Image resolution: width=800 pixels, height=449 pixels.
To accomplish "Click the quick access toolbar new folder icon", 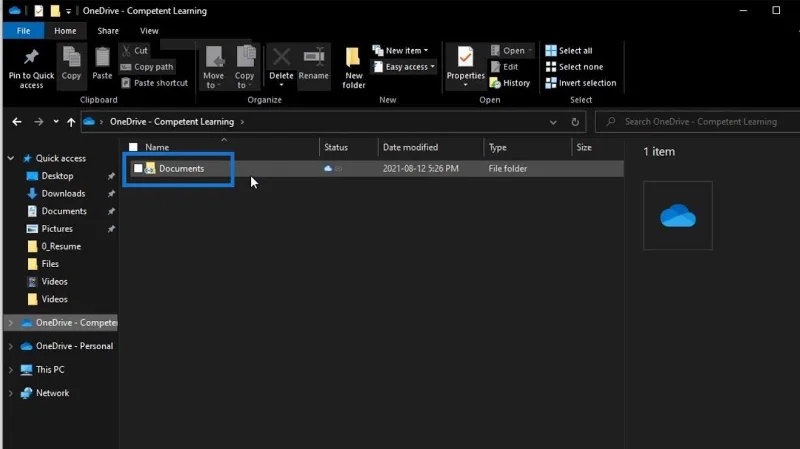I will click(55, 10).
